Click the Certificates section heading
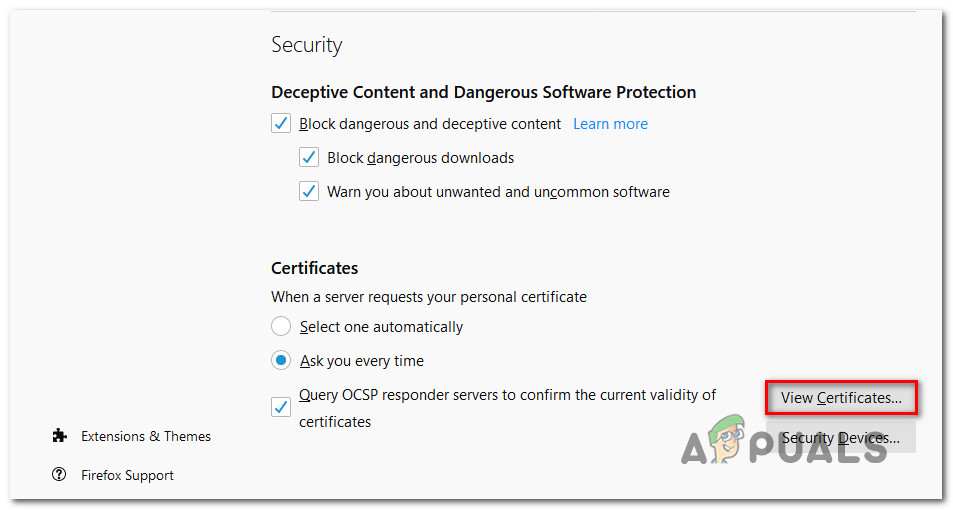 (314, 268)
